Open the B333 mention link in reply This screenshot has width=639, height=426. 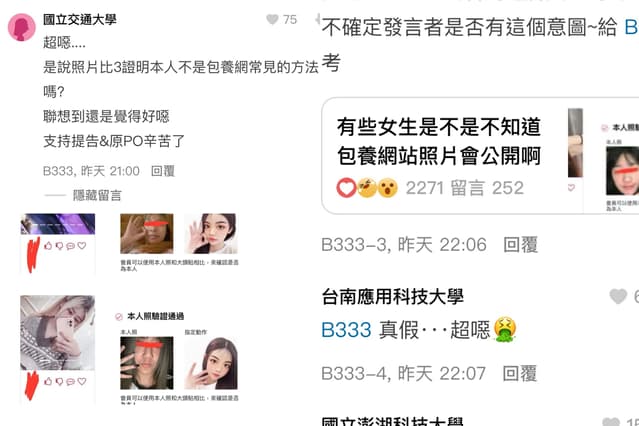click(346, 329)
